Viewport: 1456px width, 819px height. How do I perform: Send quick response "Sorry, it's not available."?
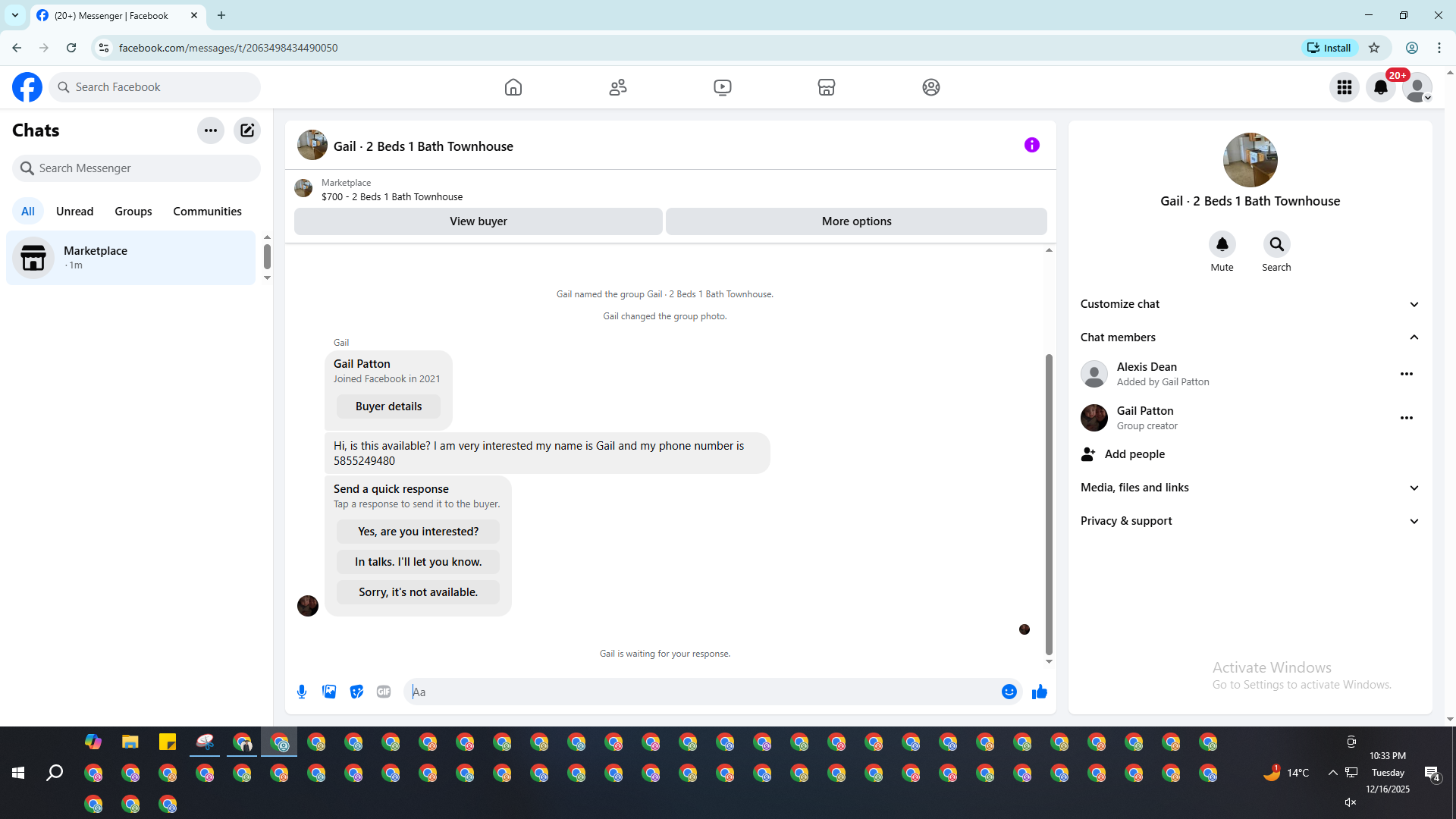418,592
